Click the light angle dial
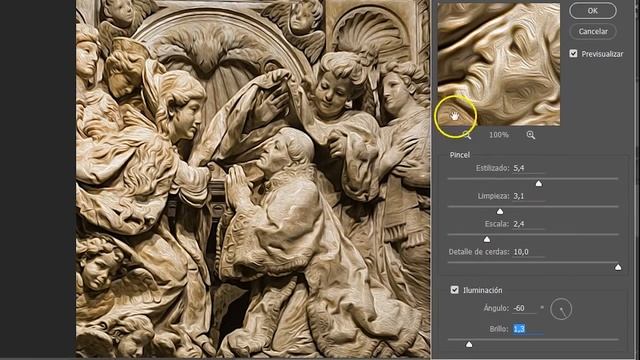The width and height of the screenshot is (640, 360). pos(561,309)
